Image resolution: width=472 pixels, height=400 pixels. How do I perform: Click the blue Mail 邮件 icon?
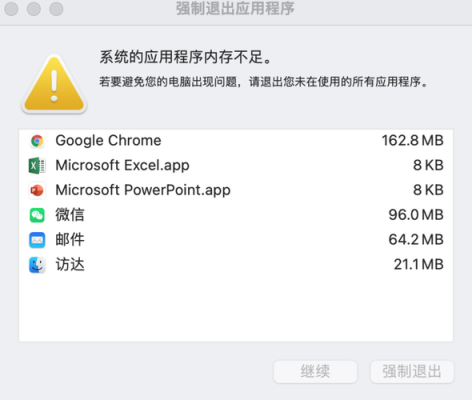tap(37, 240)
